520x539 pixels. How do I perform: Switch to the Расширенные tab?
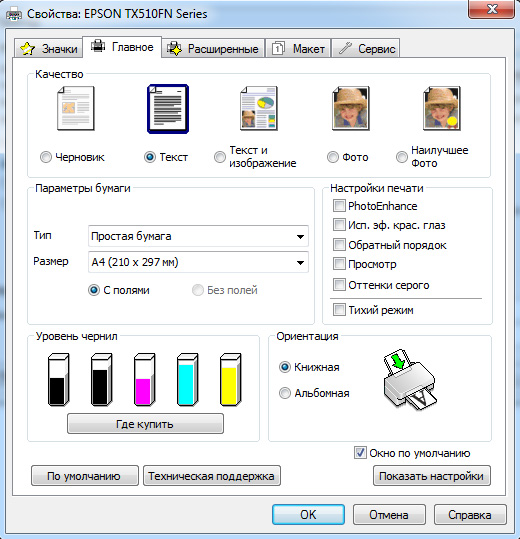click(x=213, y=48)
